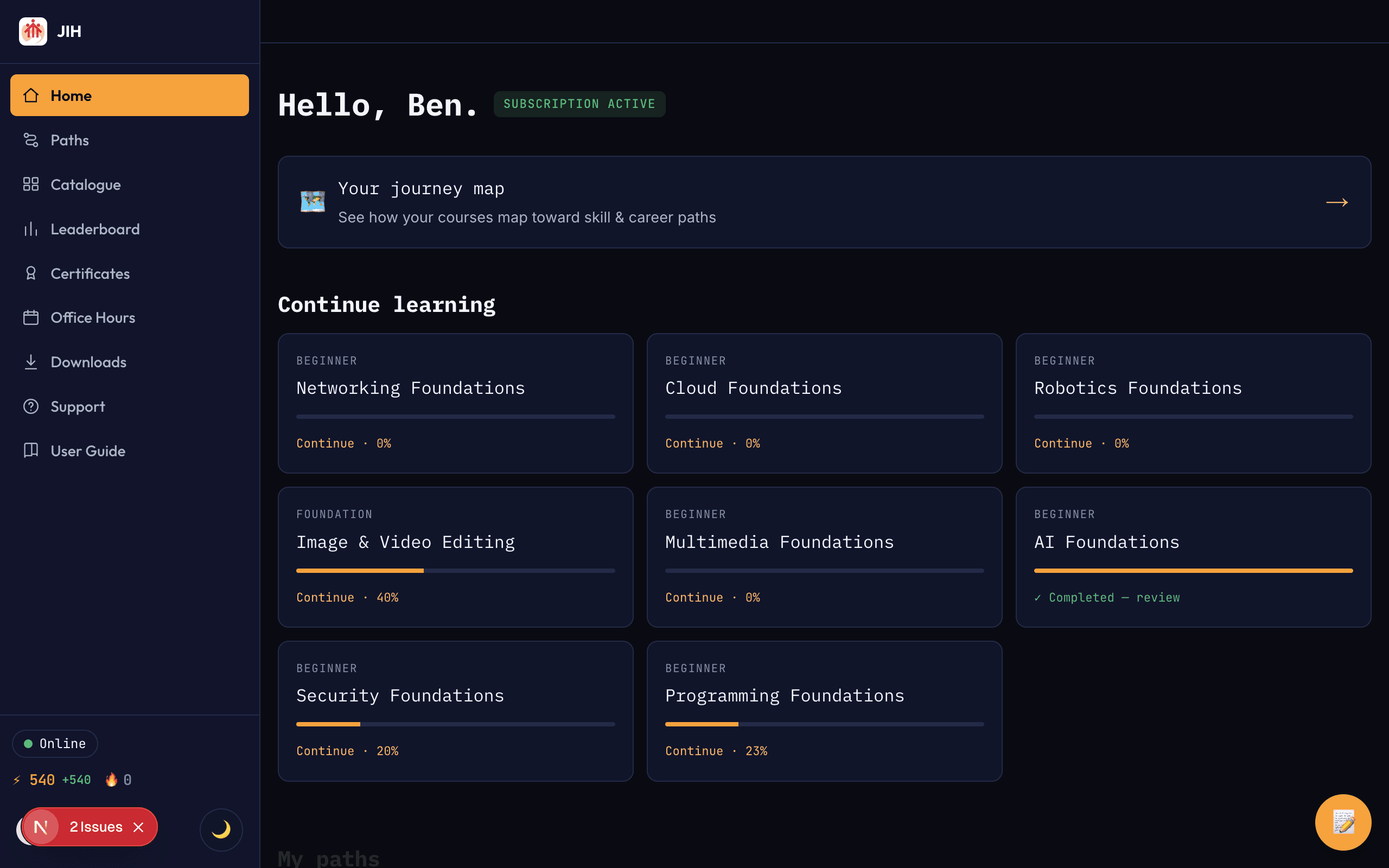Viewport: 1389px width, 868px height.
Task: Click the Online status pill
Action: [55, 743]
